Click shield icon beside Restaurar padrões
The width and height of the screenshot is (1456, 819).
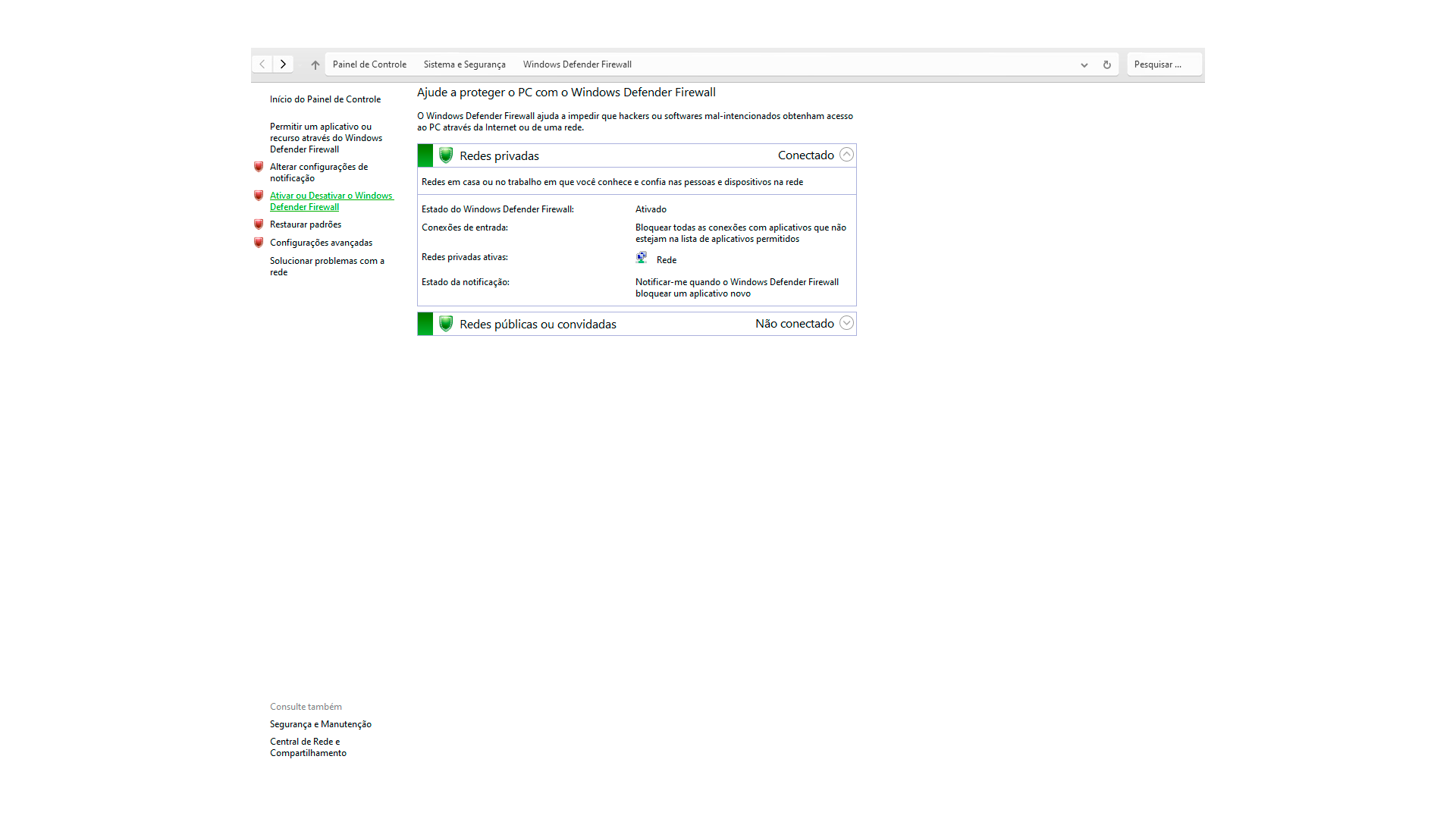point(259,224)
